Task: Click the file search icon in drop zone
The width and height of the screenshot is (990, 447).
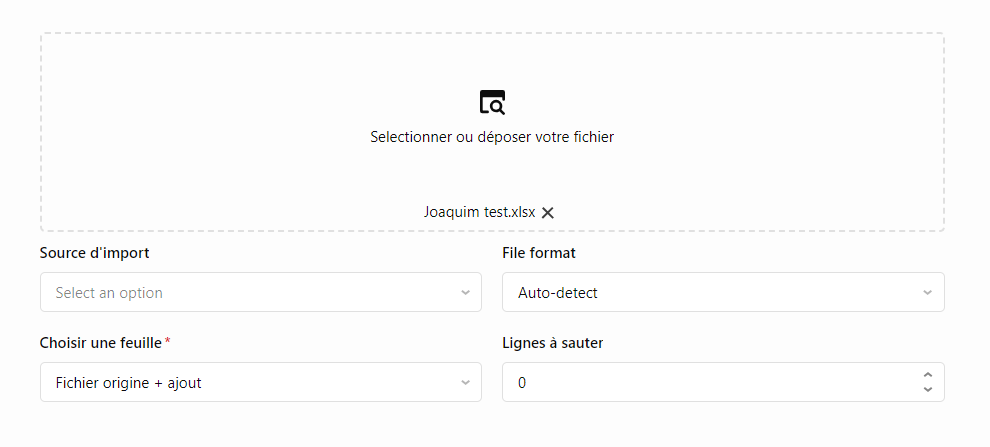Action: 492,102
